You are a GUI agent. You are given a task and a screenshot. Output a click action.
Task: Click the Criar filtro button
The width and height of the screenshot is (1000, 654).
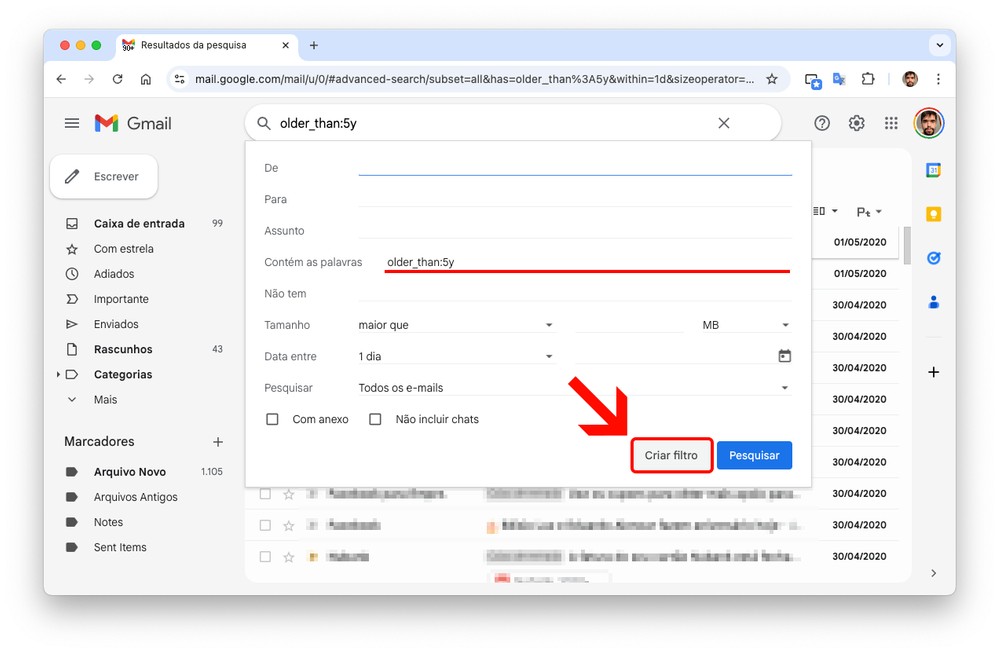pos(671,455)
